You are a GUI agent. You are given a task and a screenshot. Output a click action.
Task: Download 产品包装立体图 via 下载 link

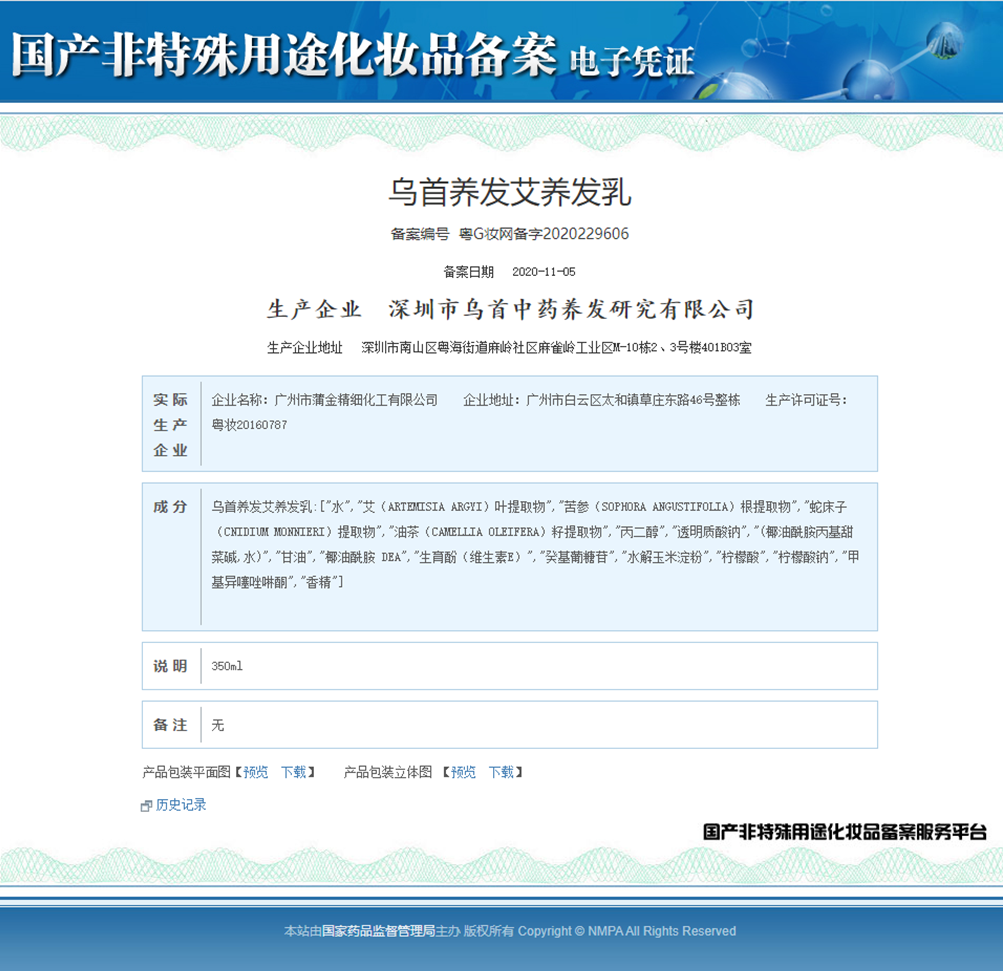pos(501,772)
